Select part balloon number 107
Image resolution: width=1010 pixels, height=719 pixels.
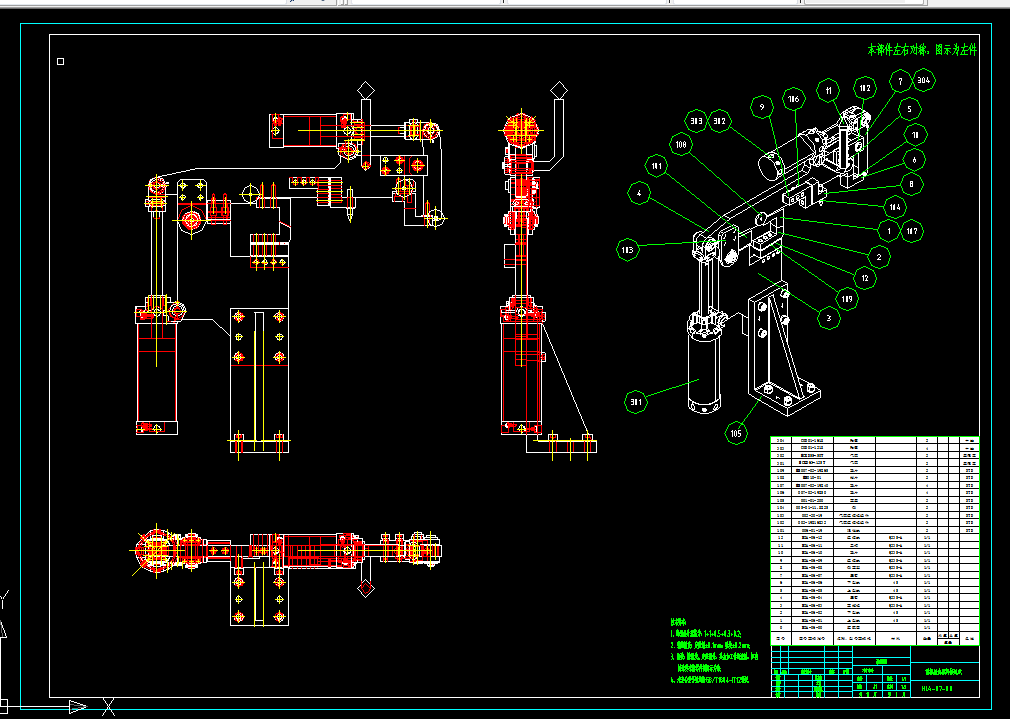click(912, 231)
